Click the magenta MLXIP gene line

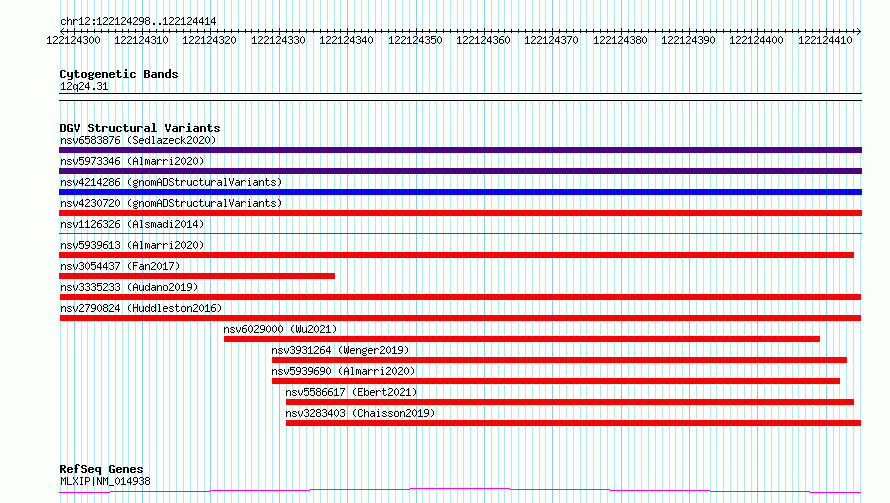pos(460,491)
